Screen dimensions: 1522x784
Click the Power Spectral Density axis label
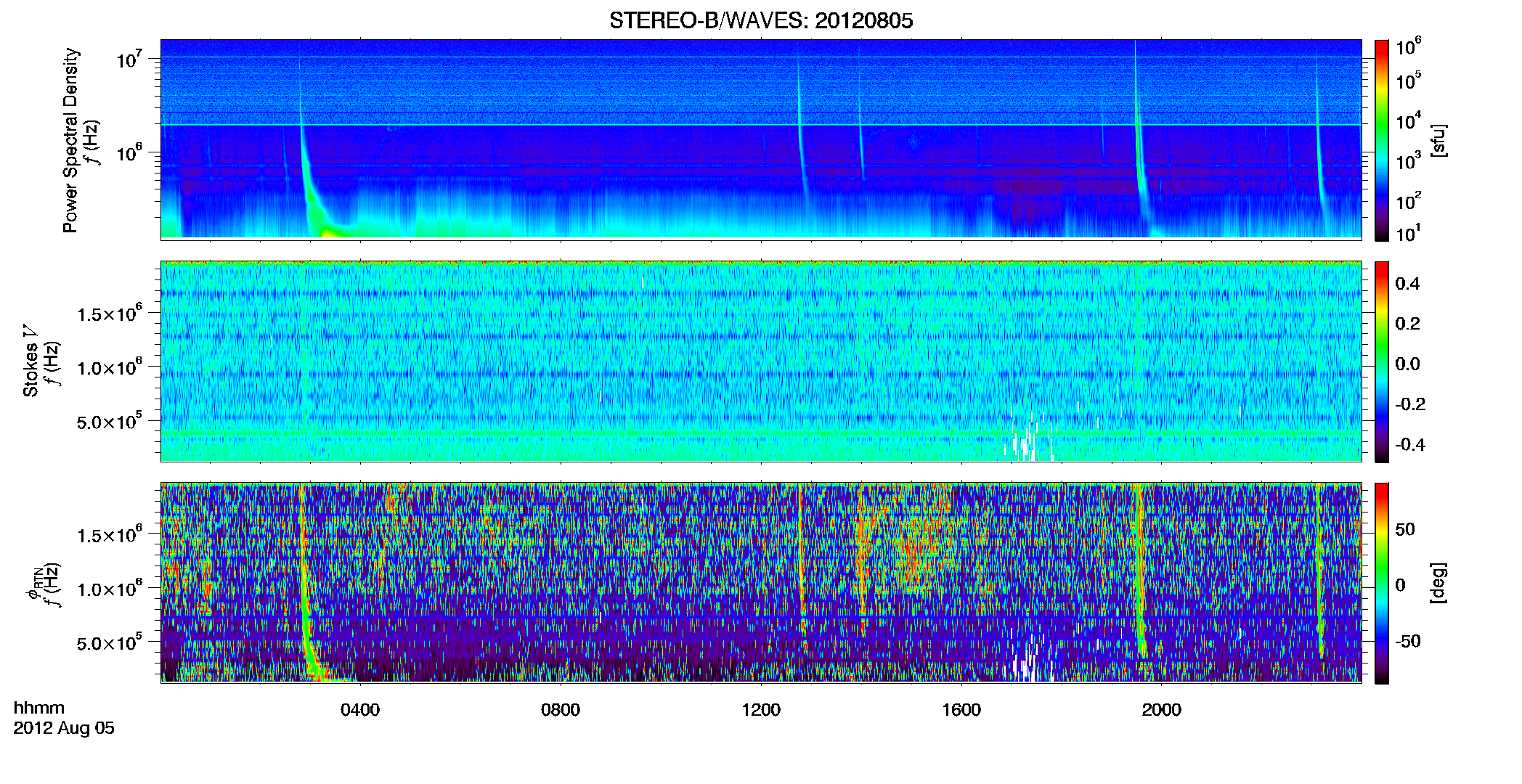click(70, 140)
